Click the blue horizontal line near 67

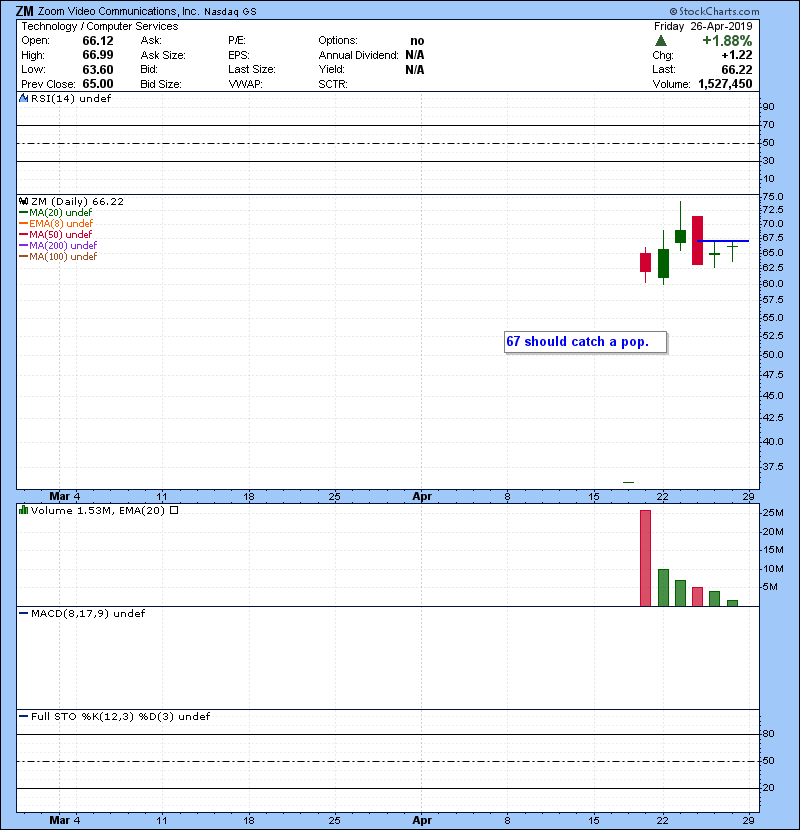[x=723, y=241]
